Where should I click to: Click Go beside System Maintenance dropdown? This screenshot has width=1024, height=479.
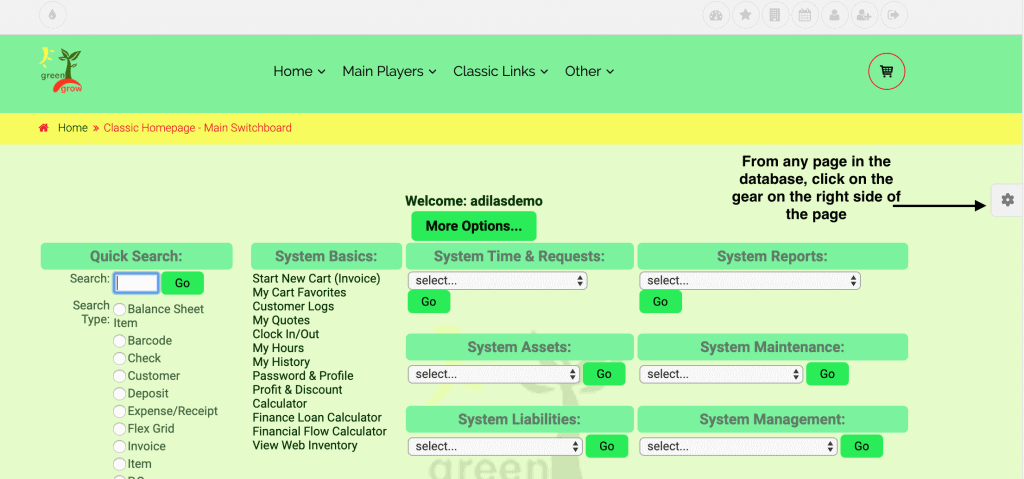[827, 374]
